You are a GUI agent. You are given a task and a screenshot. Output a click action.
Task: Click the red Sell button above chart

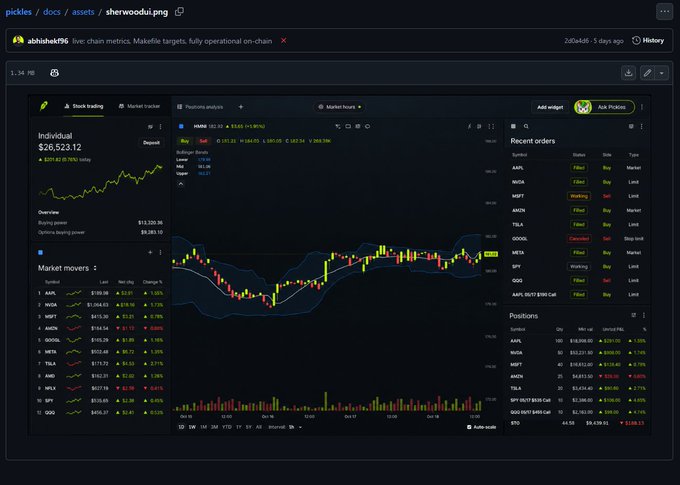[x=203, y=141]
